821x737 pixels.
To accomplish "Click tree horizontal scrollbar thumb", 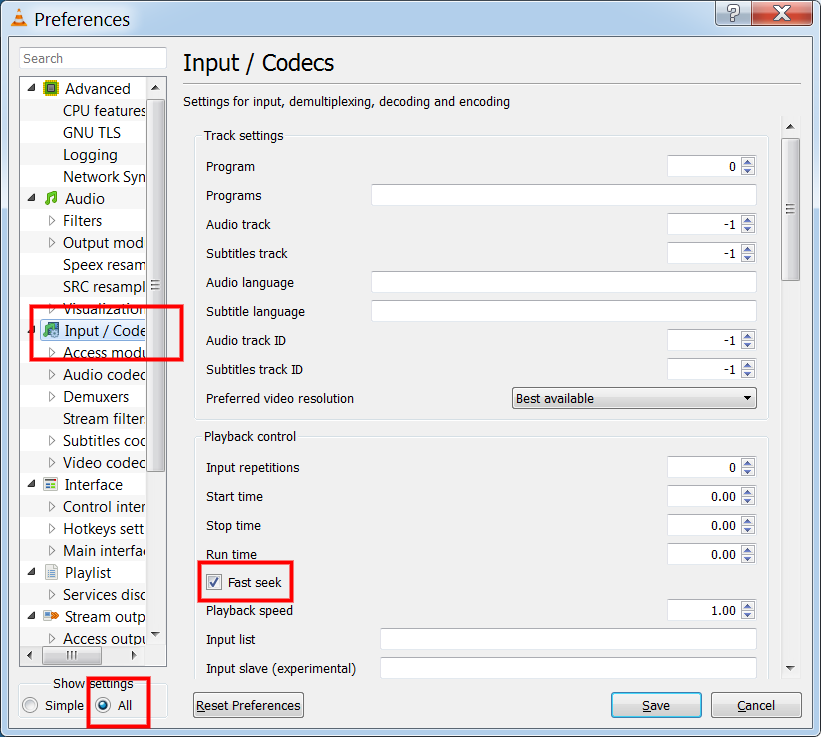I will click(x=72, y=655).
